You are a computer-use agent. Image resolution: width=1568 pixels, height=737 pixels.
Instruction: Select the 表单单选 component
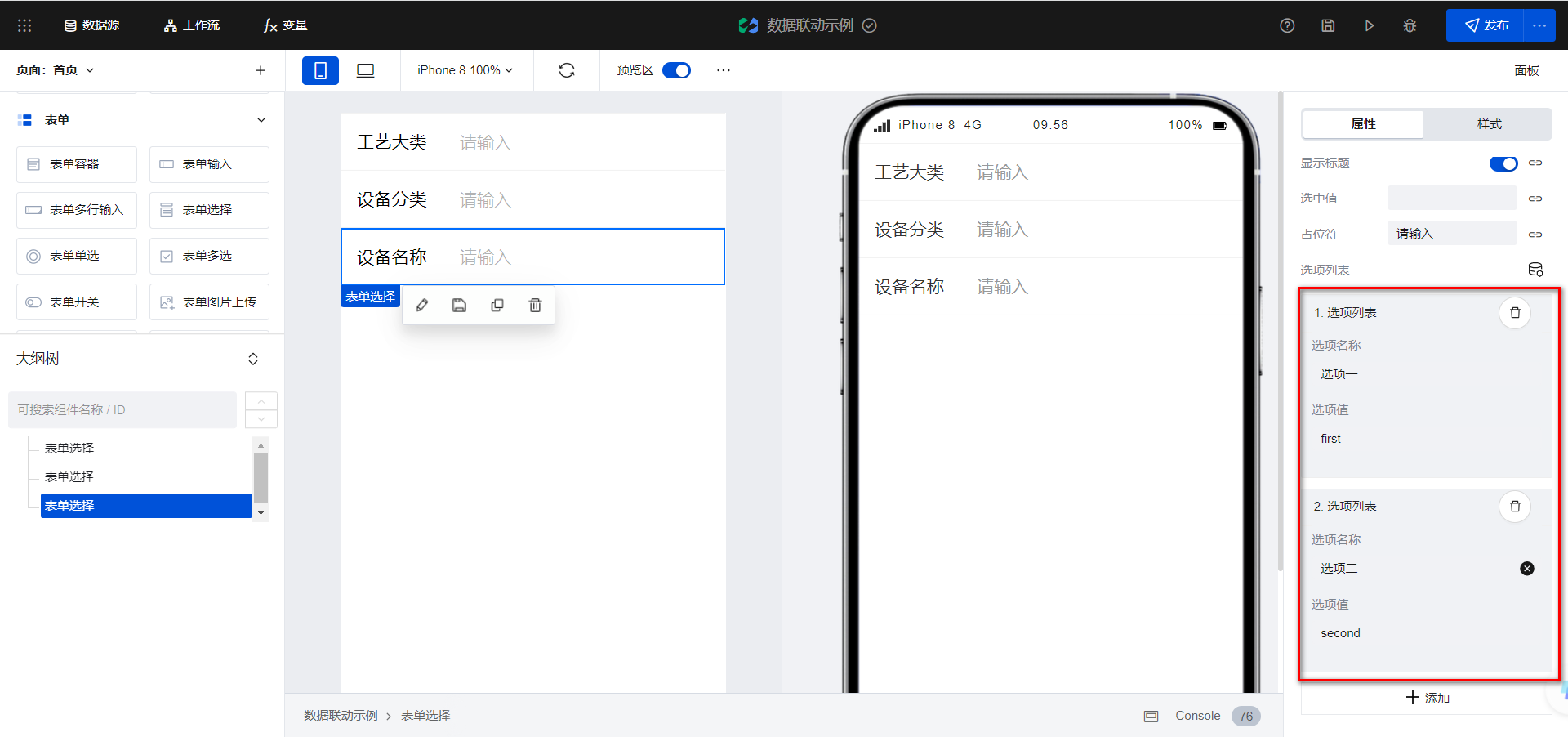(x=77, y=256)
